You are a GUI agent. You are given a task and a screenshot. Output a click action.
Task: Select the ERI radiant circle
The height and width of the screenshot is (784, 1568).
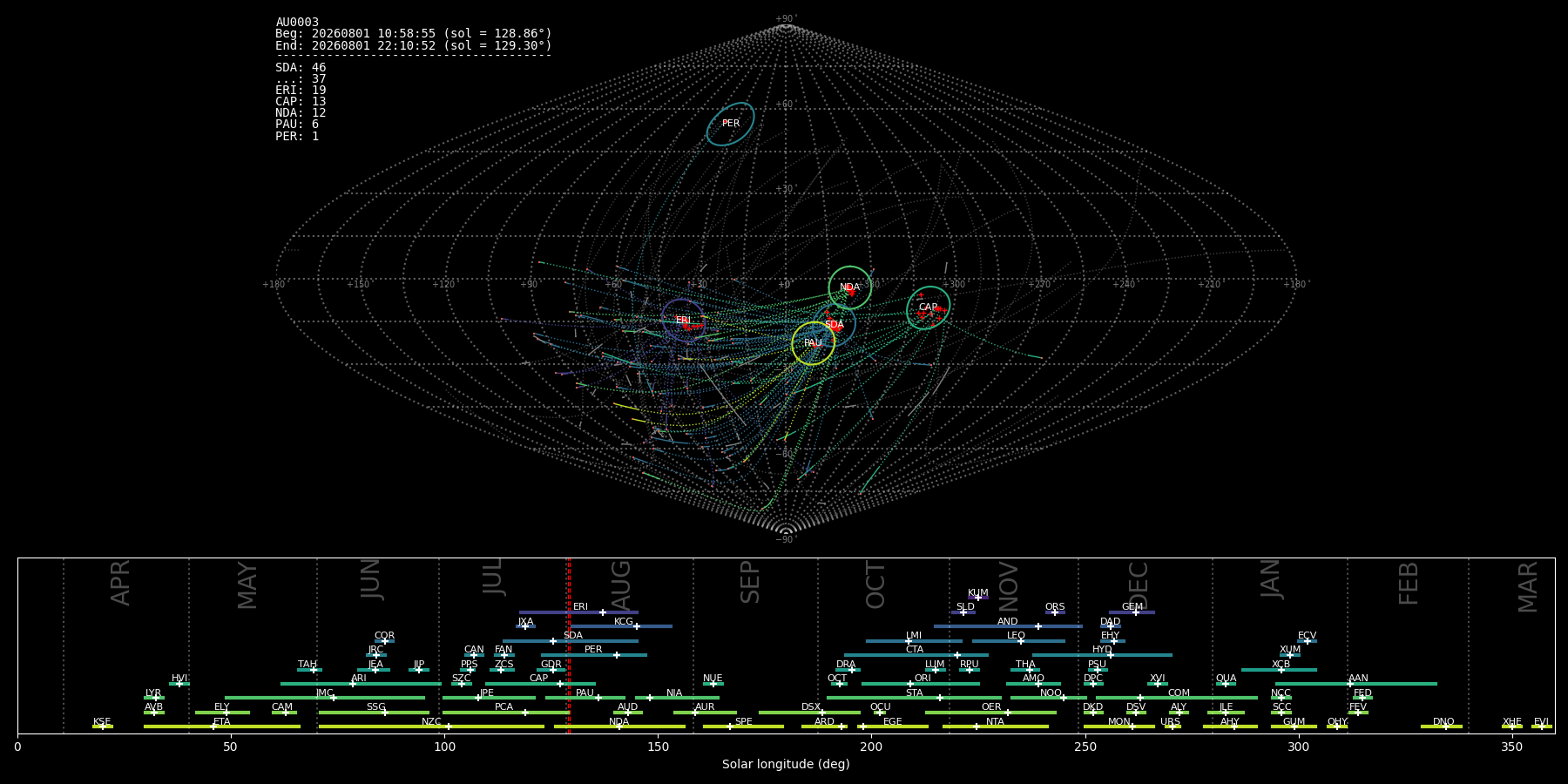tap(683, 321)
